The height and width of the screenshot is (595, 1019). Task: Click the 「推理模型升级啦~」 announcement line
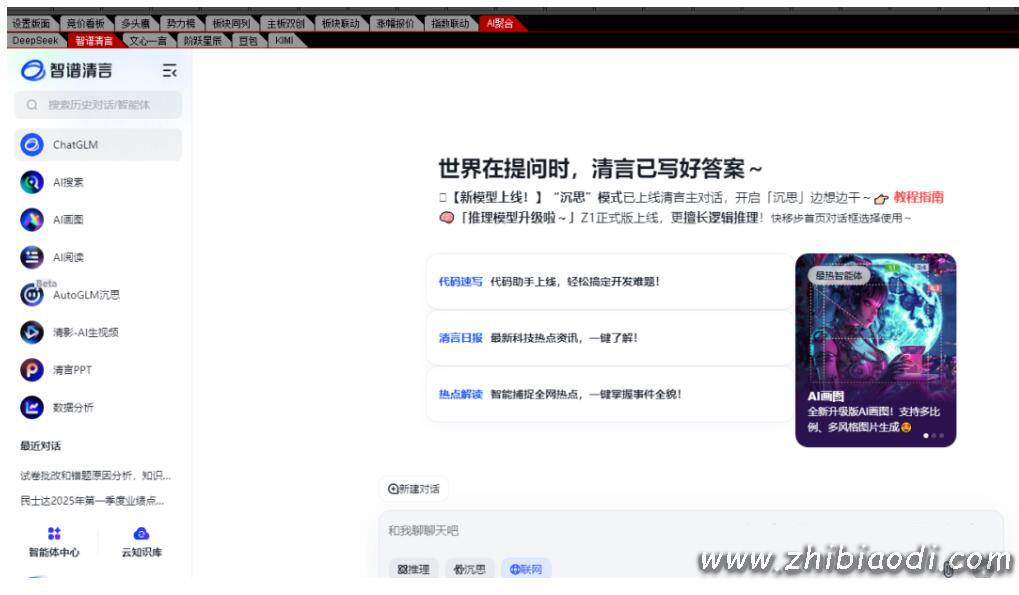675,218
